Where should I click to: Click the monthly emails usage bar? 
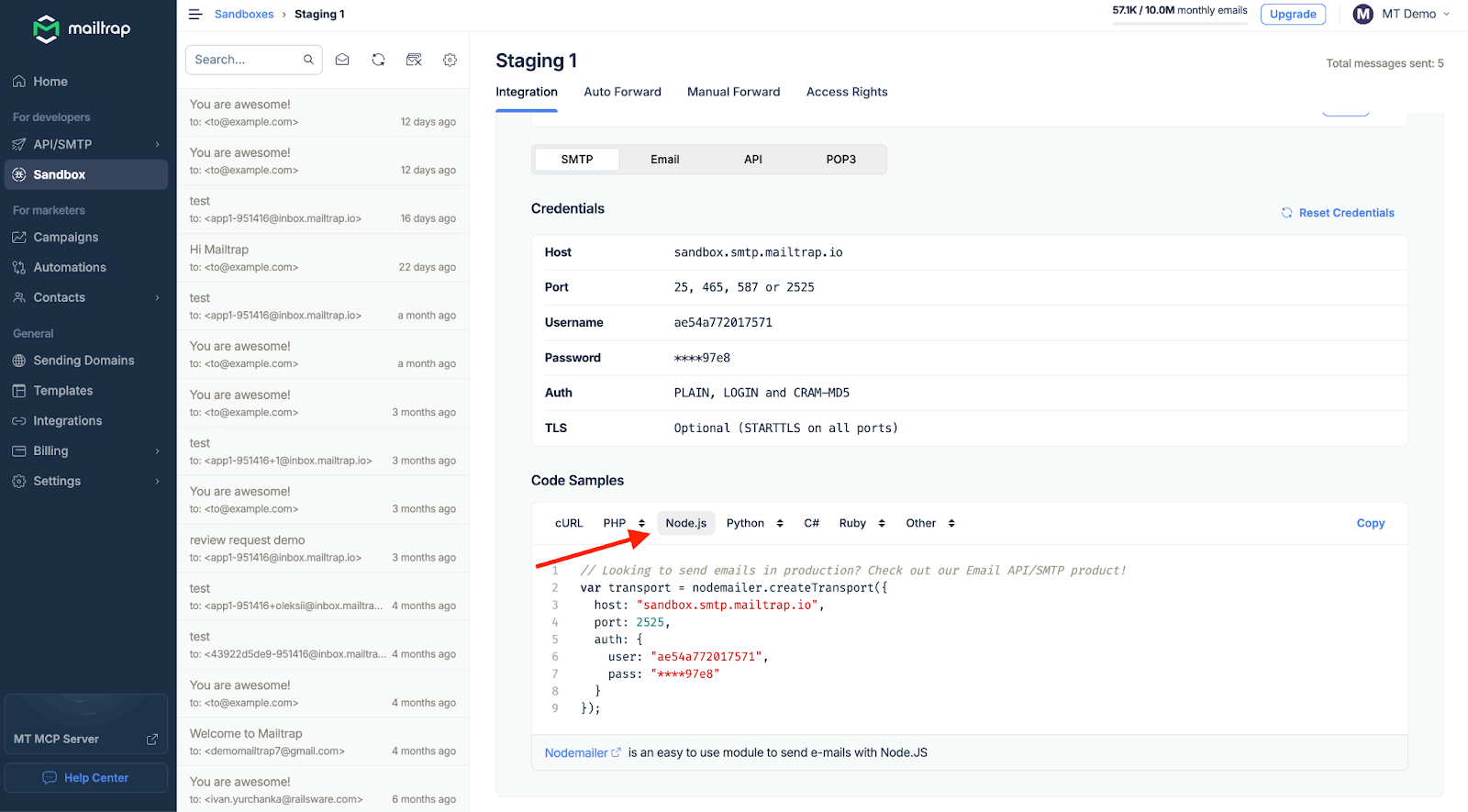point(1180,23)
